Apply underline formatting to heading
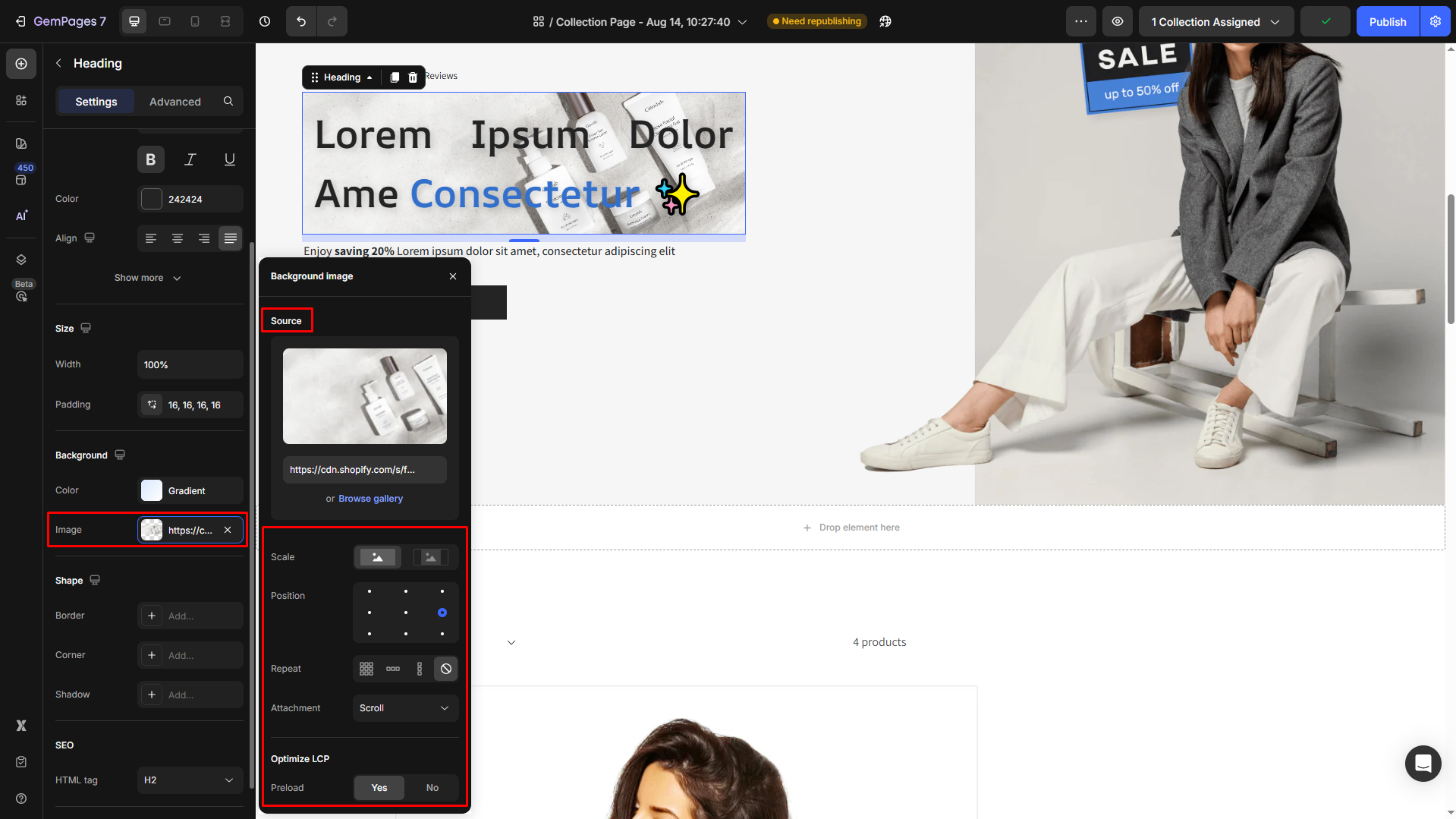The width and height of the screenshot is (1456, 819). pos(229,159)
